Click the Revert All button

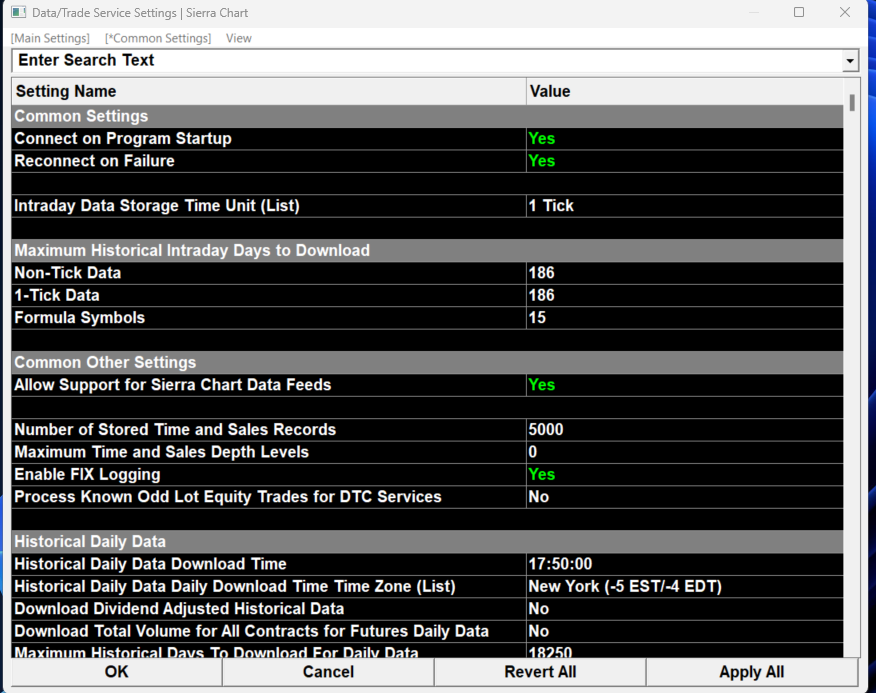(x=540, y=671)
